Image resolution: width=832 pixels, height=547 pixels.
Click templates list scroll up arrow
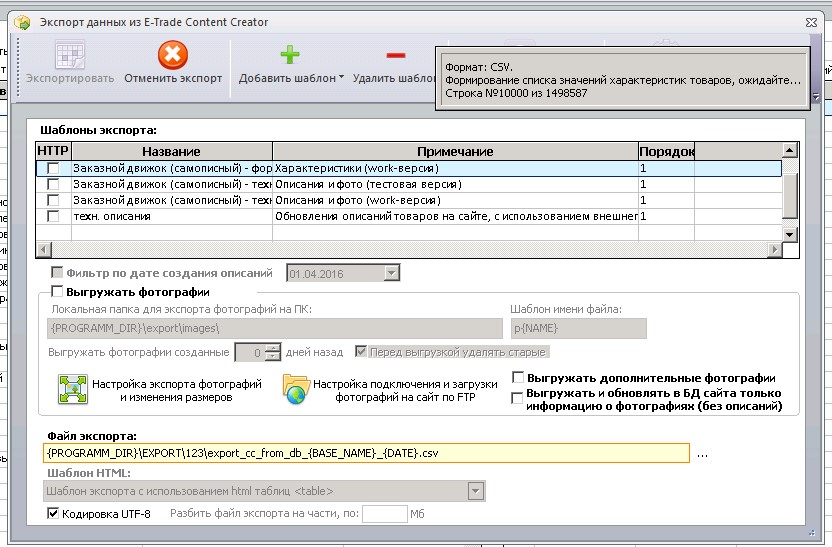790,151
